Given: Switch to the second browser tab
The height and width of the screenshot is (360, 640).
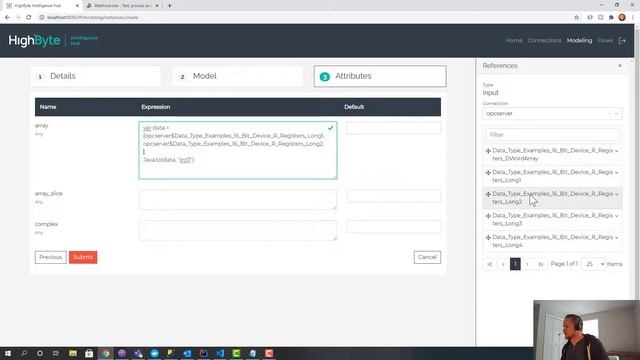Looking at the screenshot, I should tap(121, 6).
